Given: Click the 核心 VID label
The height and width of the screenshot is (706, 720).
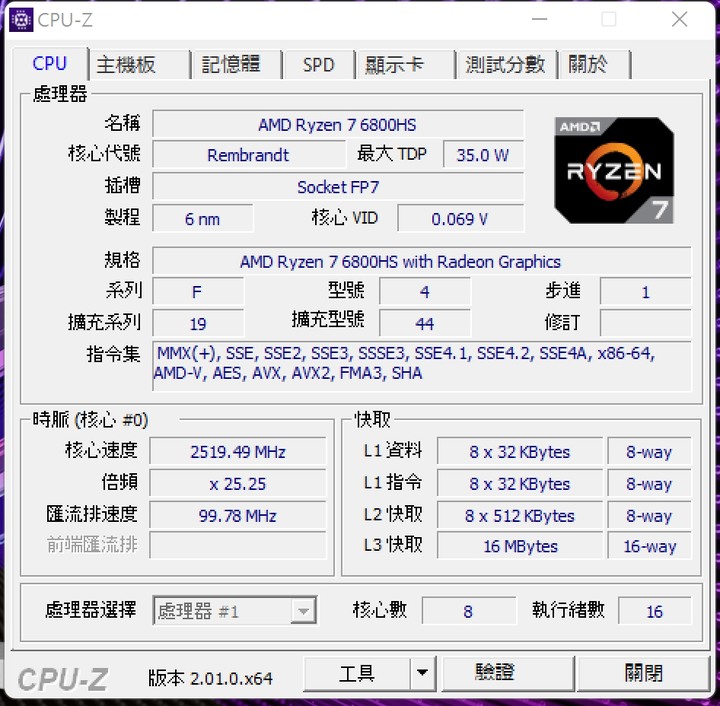Looking at the screenshot, I should pos(345,218).
